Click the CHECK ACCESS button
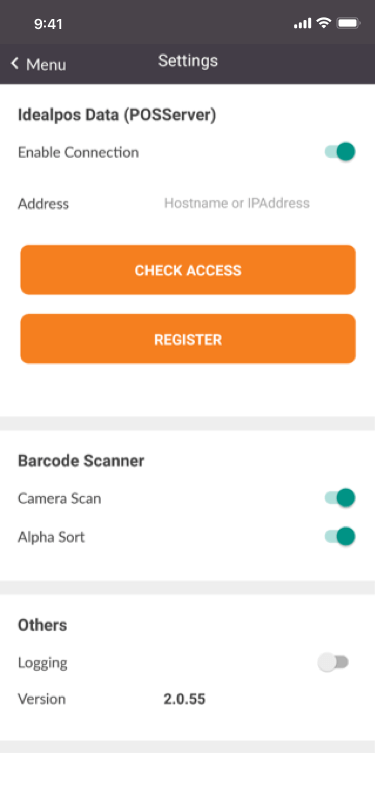The height and width of the screenshot is (812, 375). (x=188, y=270)
